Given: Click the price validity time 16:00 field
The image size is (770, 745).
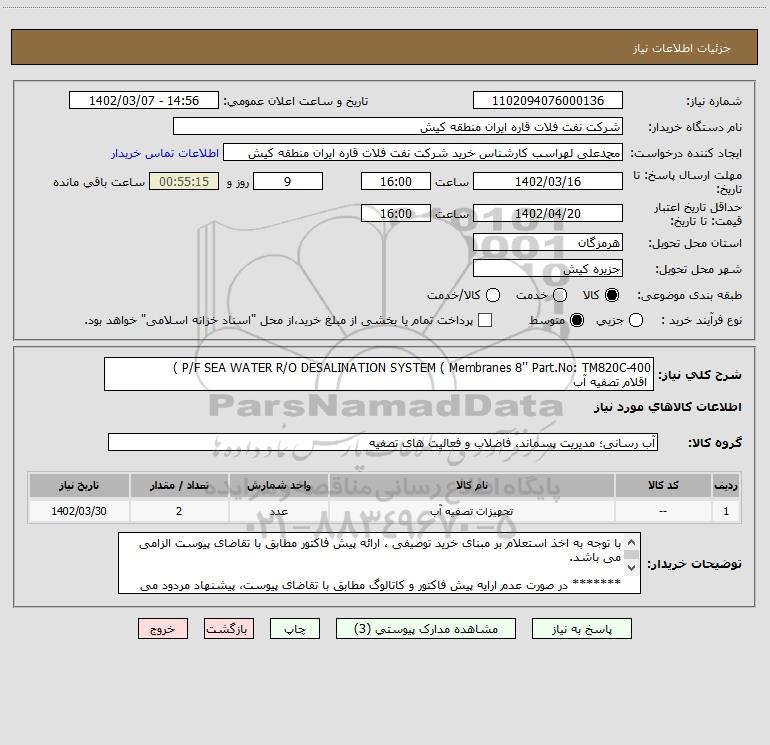Looking at the screenshot, I should coord(396,213).
